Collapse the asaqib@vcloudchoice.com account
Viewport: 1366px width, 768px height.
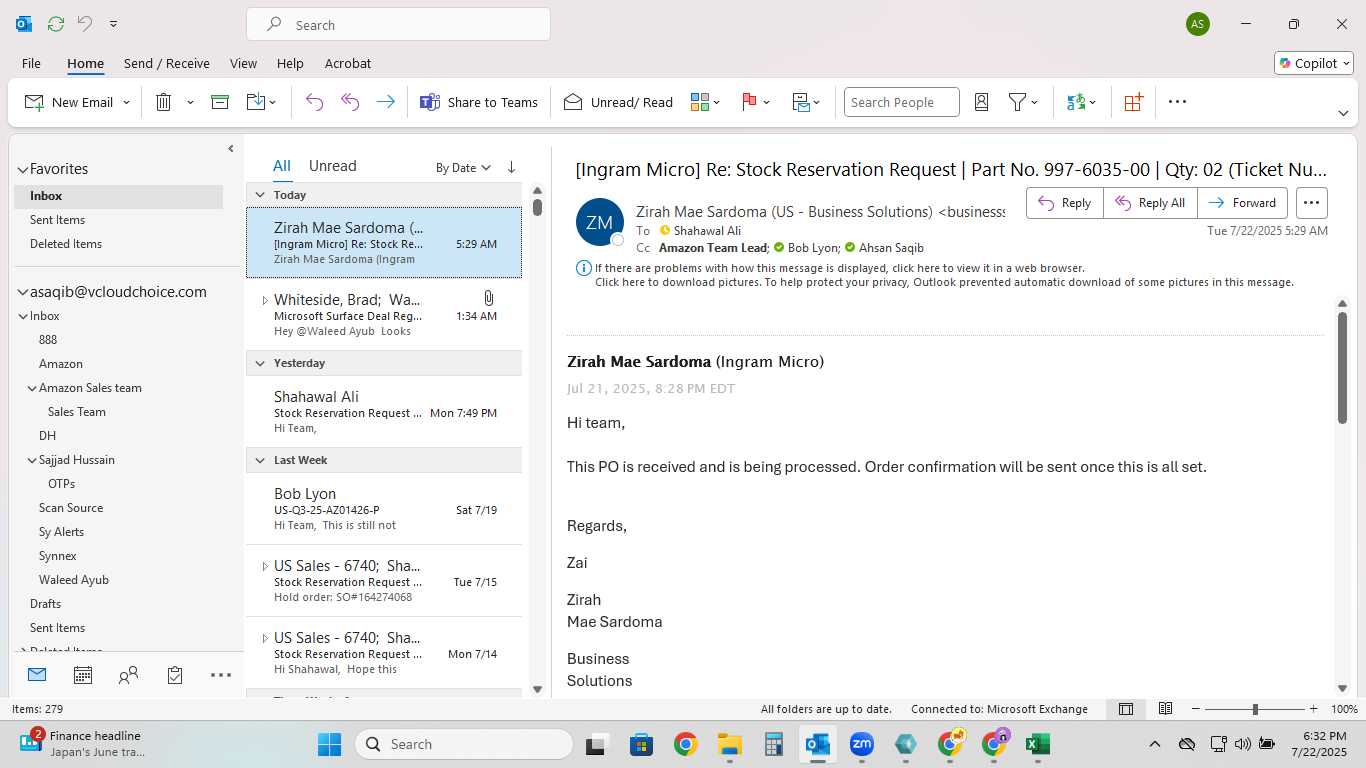22,292
